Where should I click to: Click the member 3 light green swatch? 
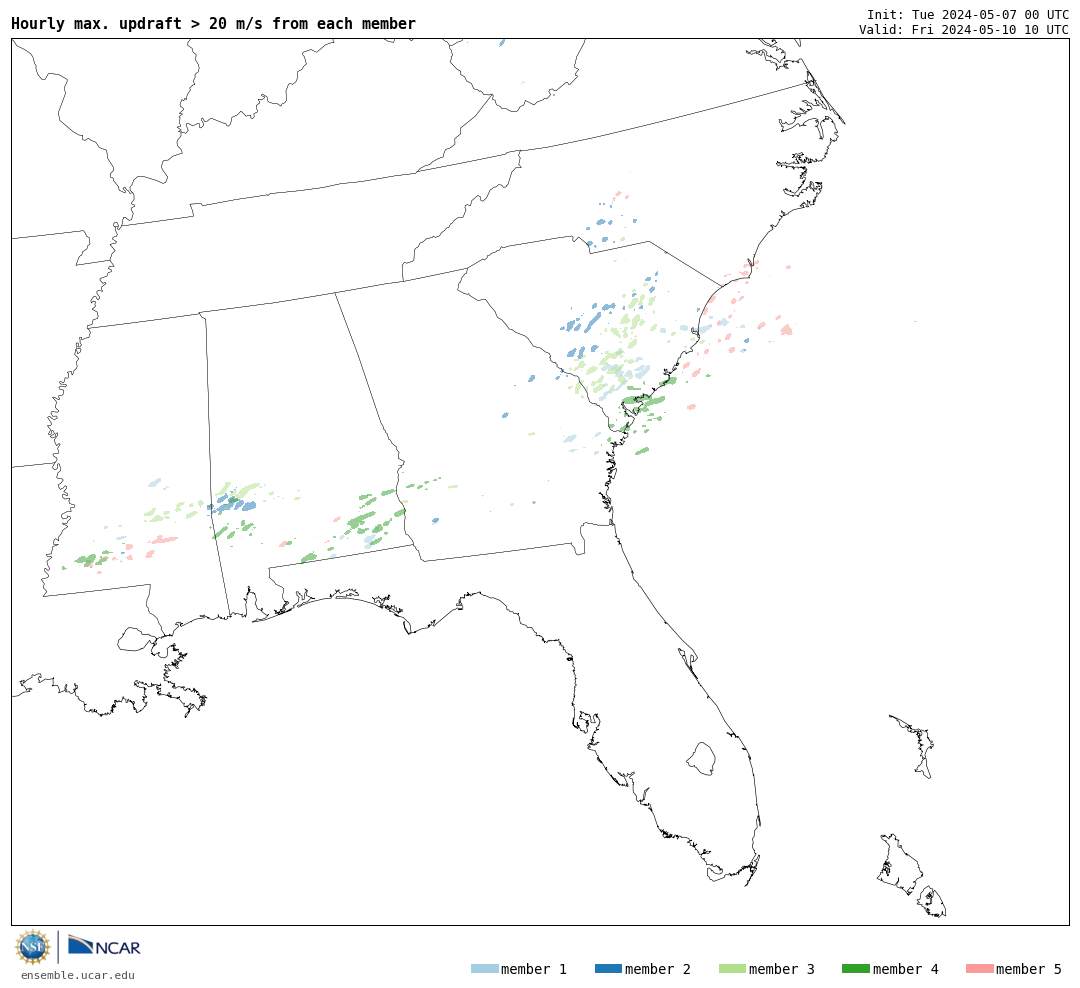732,968
